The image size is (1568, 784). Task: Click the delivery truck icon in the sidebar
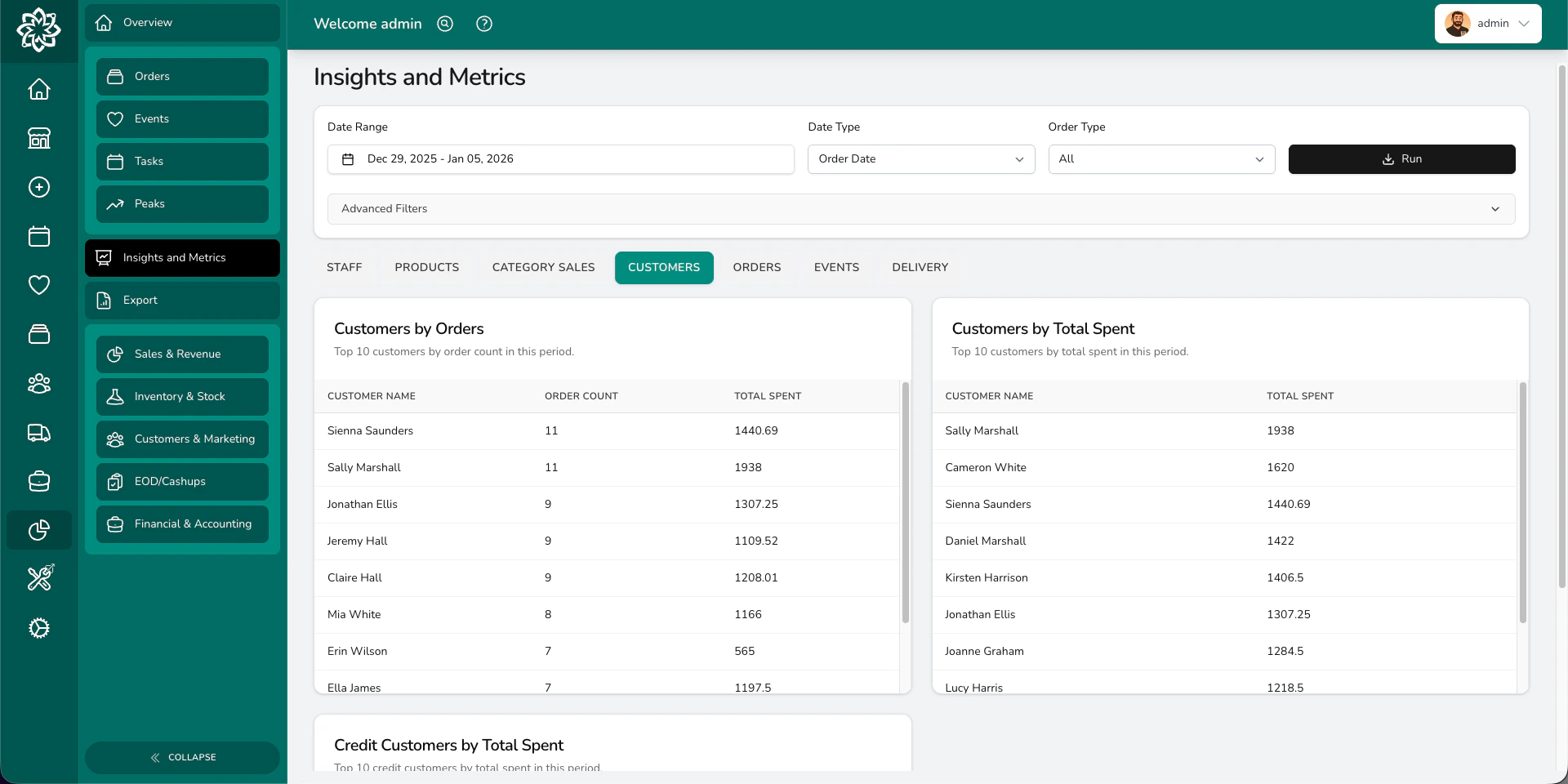(x=38, y=433)
